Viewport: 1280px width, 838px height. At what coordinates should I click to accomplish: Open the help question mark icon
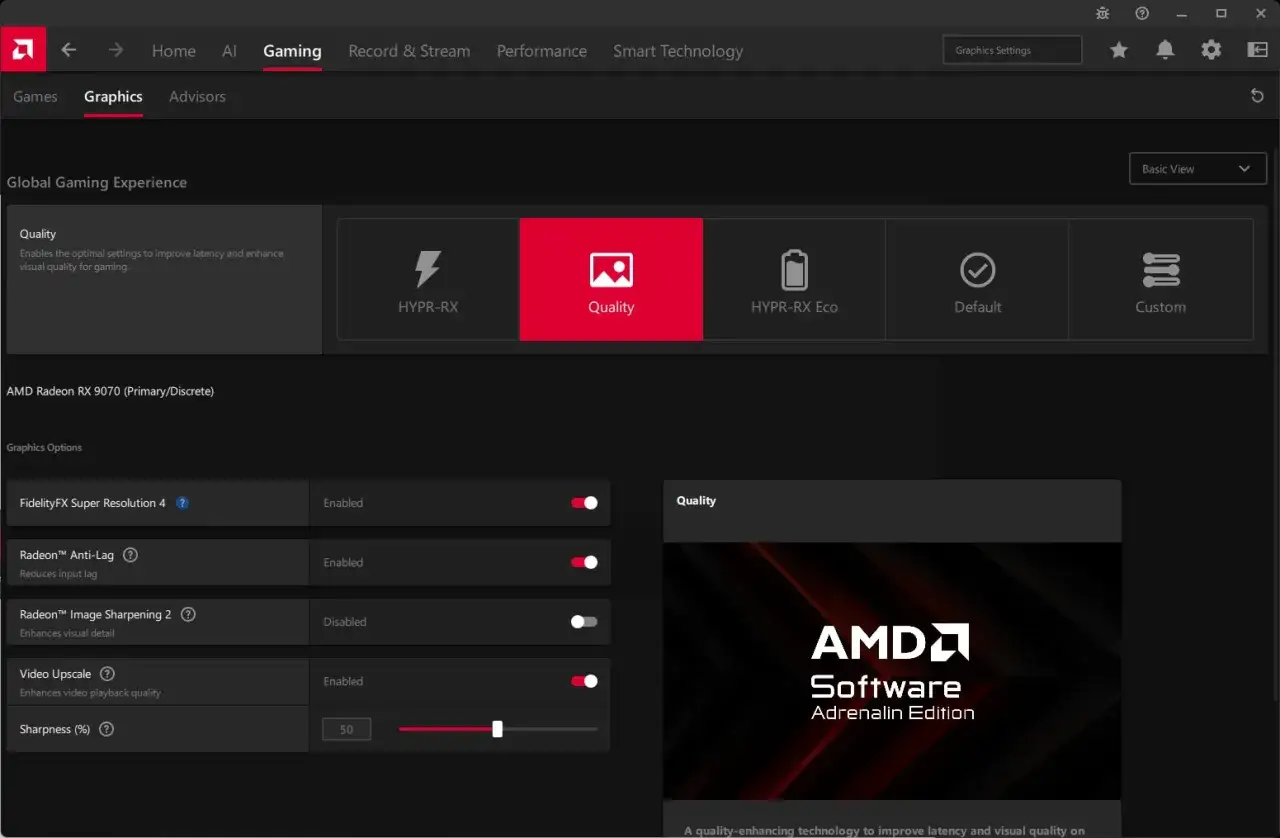click(1142, 13)
